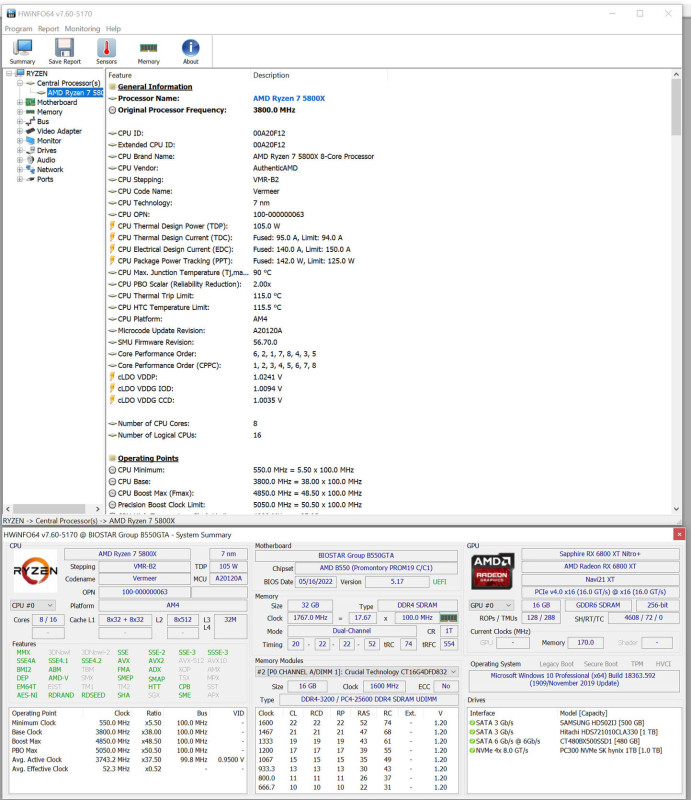691x800 pixels.
Task: Select the AMD Ryzen 7 5800X tree item
Action: click(75, 92)
